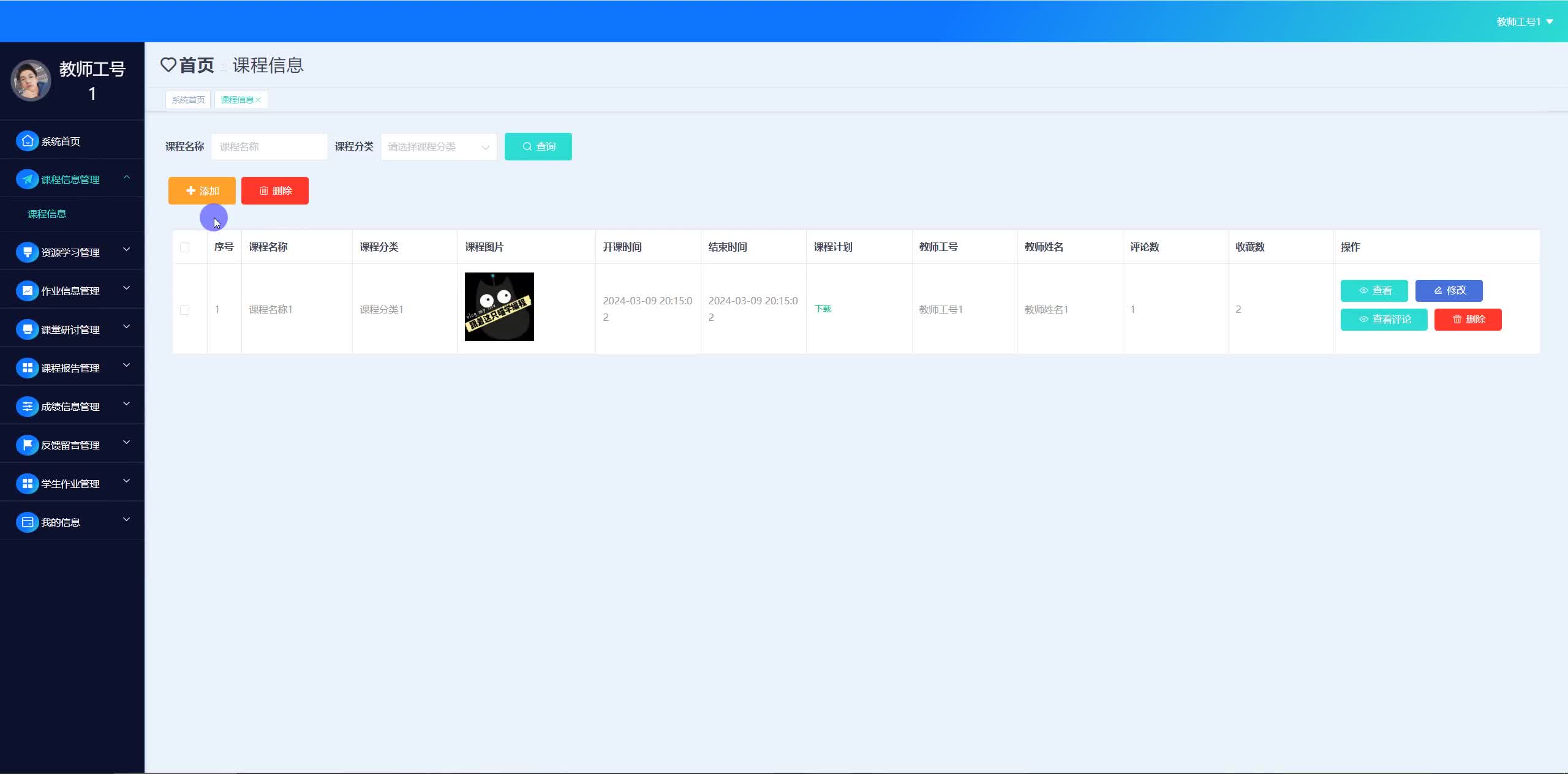Click the chart icon for 作业信息管理
The image size is (1568, 774).
pyautogui.click(x=27, y=291)
